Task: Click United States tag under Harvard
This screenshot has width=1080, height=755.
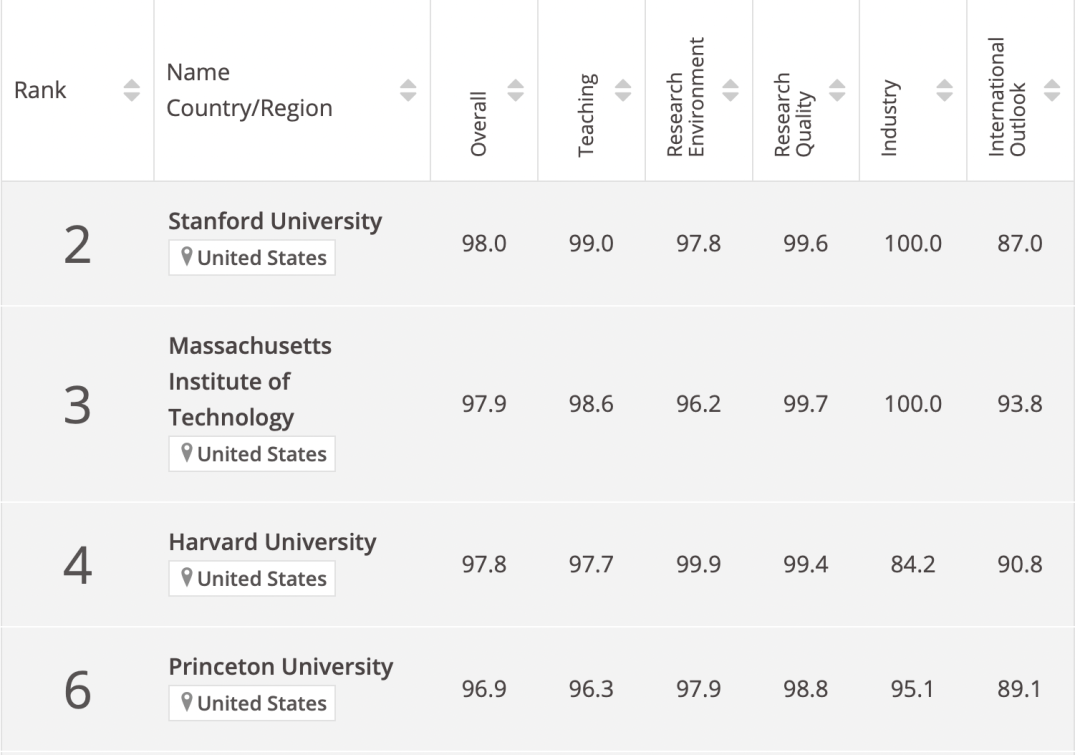Action: tap(252, 579)
